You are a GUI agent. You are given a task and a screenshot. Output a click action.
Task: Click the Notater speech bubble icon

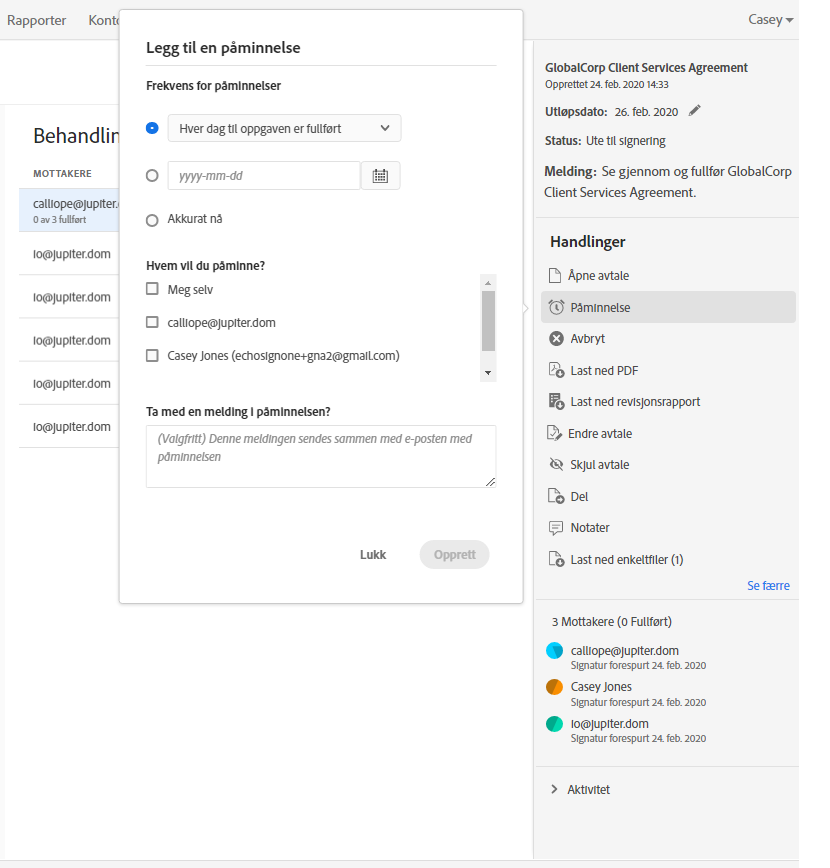(x=556, y=528)
